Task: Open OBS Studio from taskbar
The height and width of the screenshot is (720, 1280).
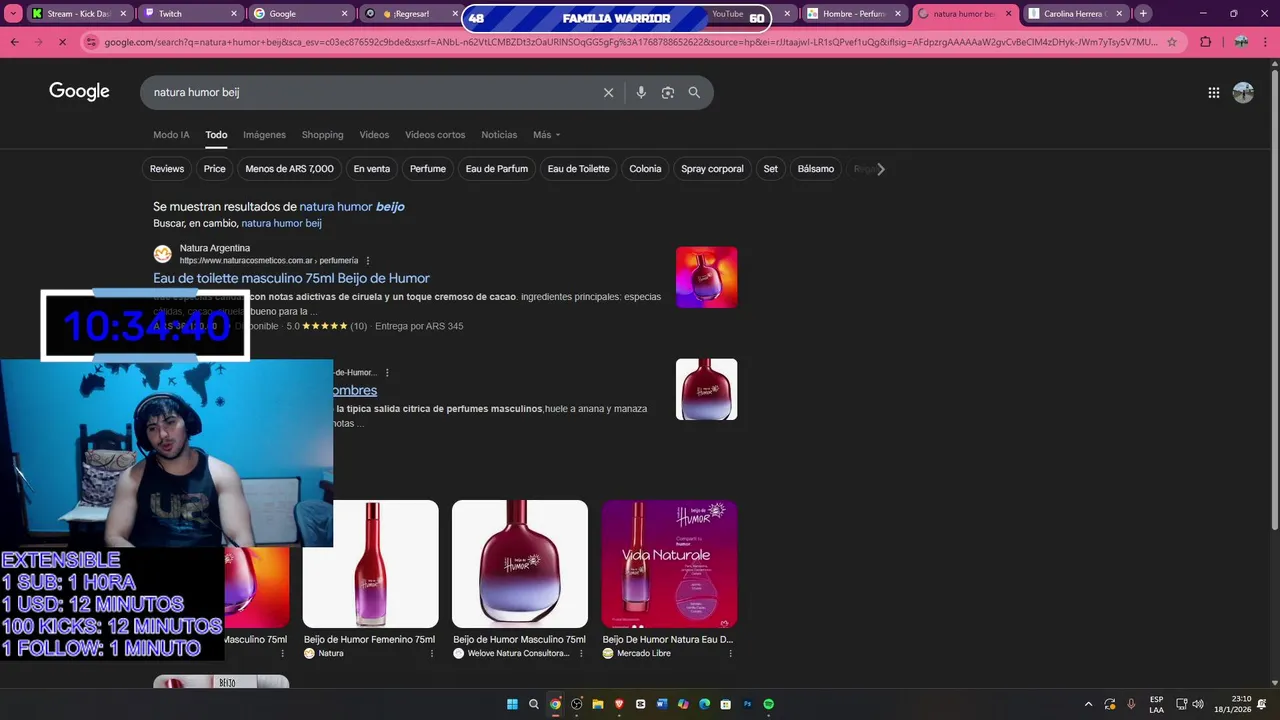Action: [577, 704]
